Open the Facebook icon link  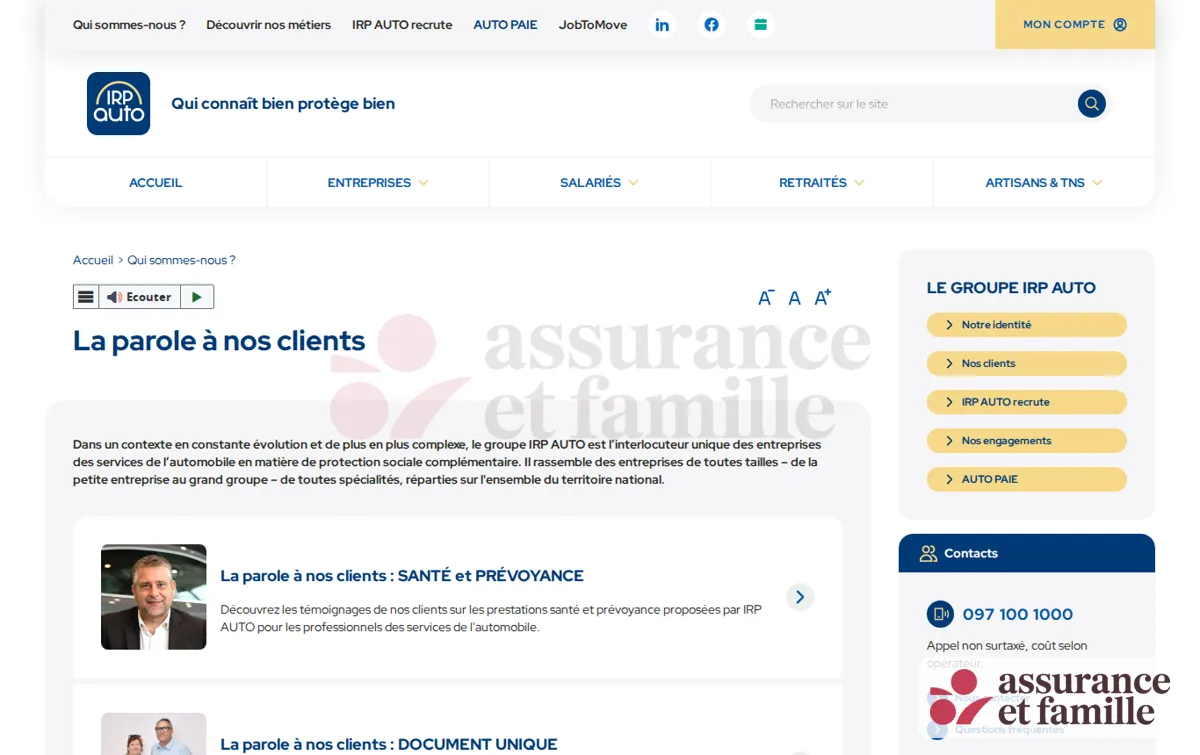(711, 25)
